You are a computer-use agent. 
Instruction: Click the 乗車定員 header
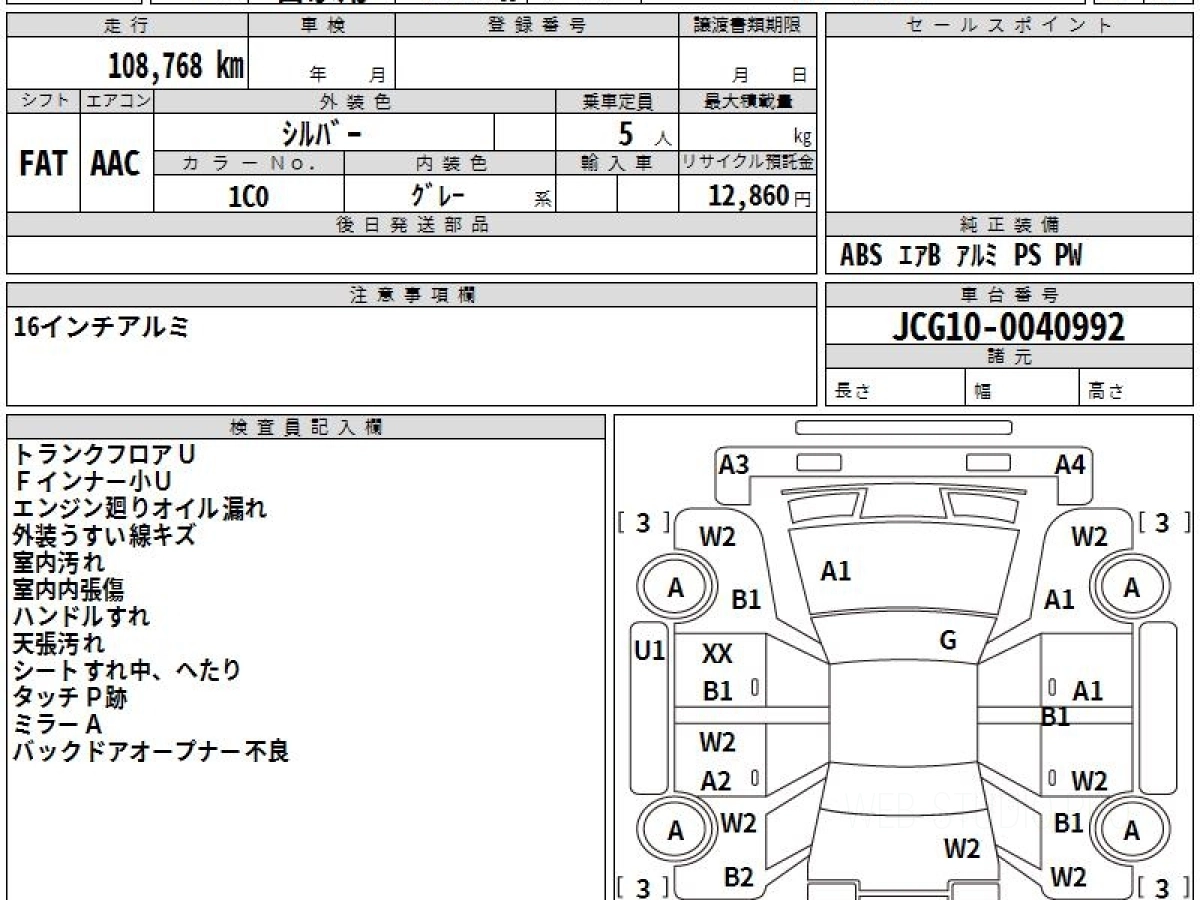click(x=617, y=101)
